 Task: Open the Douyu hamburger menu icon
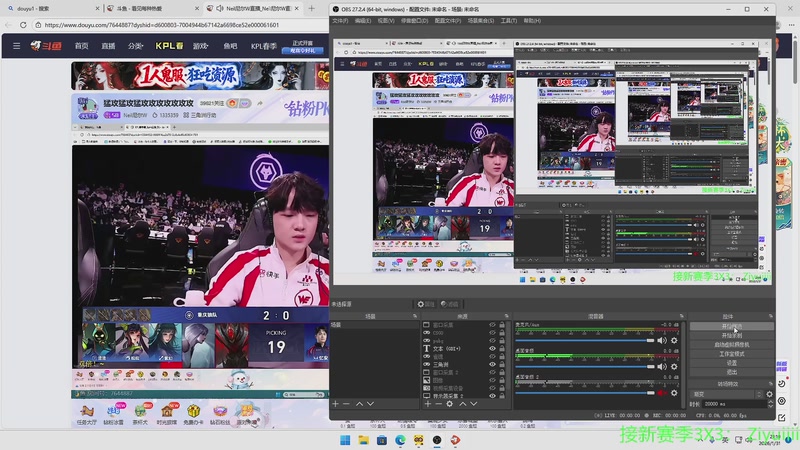click(16, 46)
